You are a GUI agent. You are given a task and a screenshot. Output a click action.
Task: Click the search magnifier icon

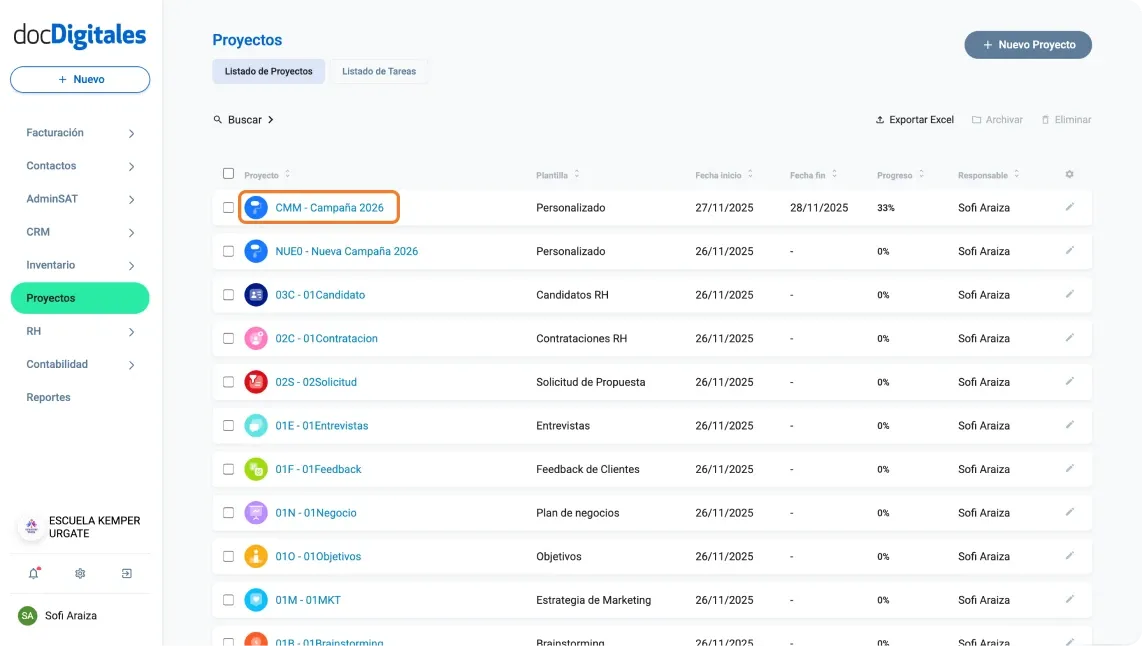218,119
